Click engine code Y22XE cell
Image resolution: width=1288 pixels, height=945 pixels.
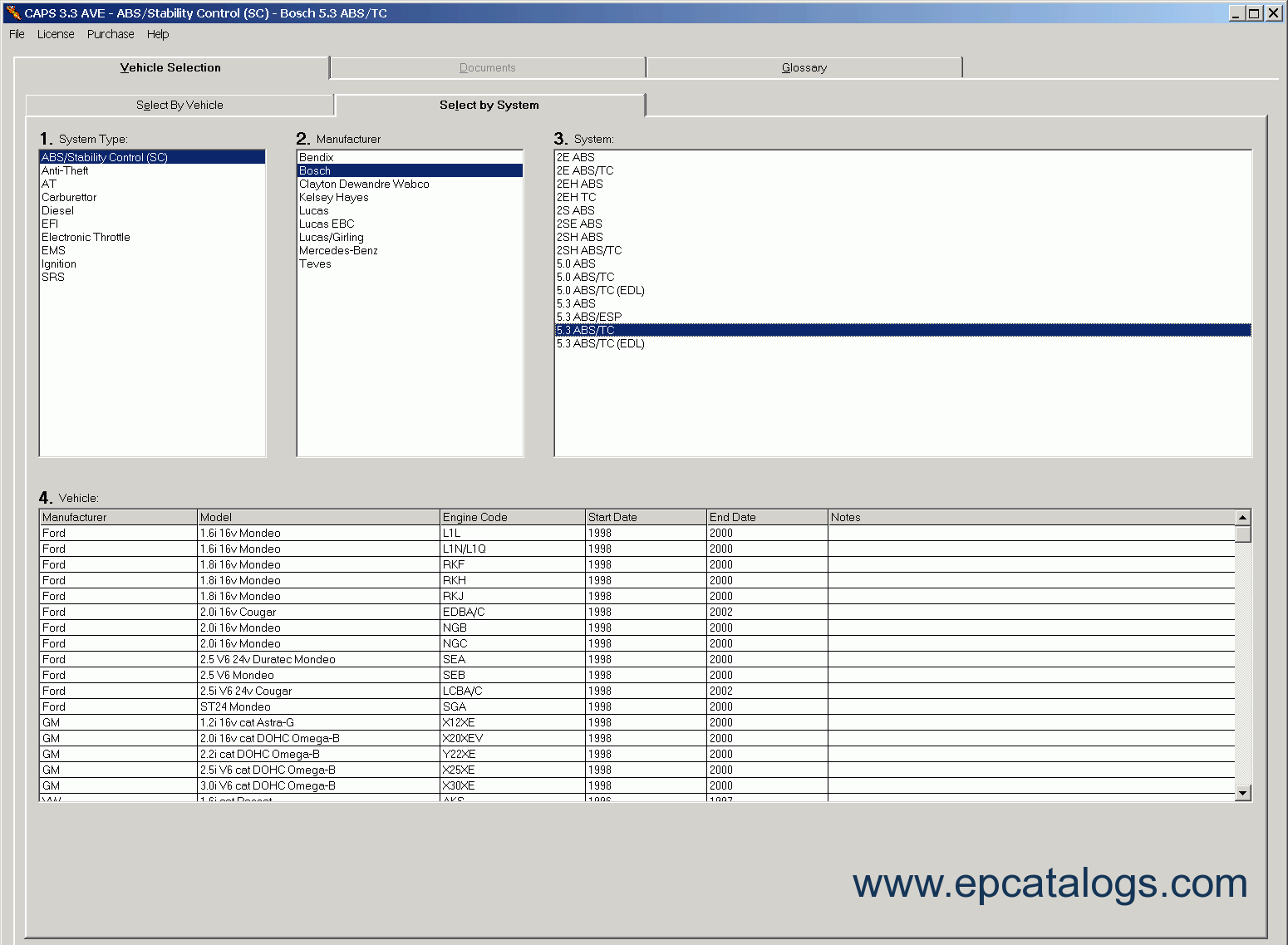pyautogui.click(x=513, y=754)
